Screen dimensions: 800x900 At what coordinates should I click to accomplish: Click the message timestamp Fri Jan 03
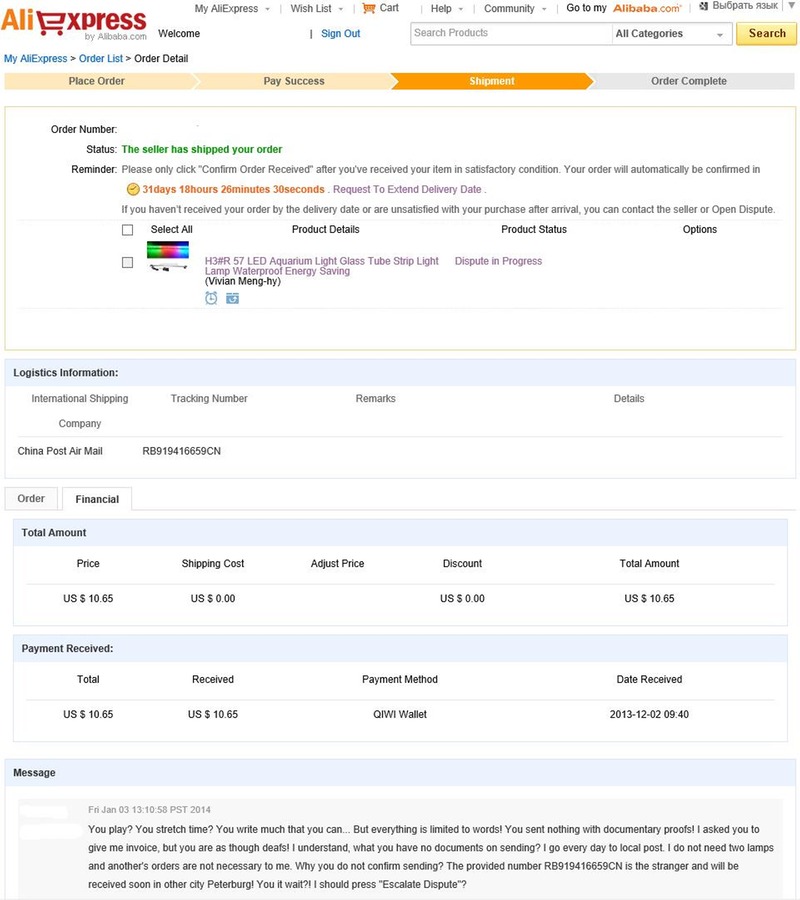pos(149,809)
